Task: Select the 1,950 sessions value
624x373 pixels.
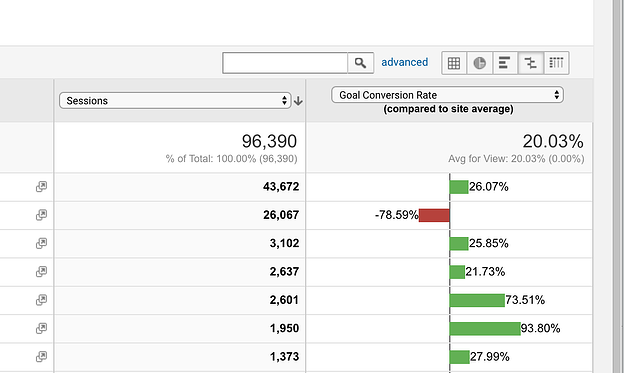Action: pos(284,328)
